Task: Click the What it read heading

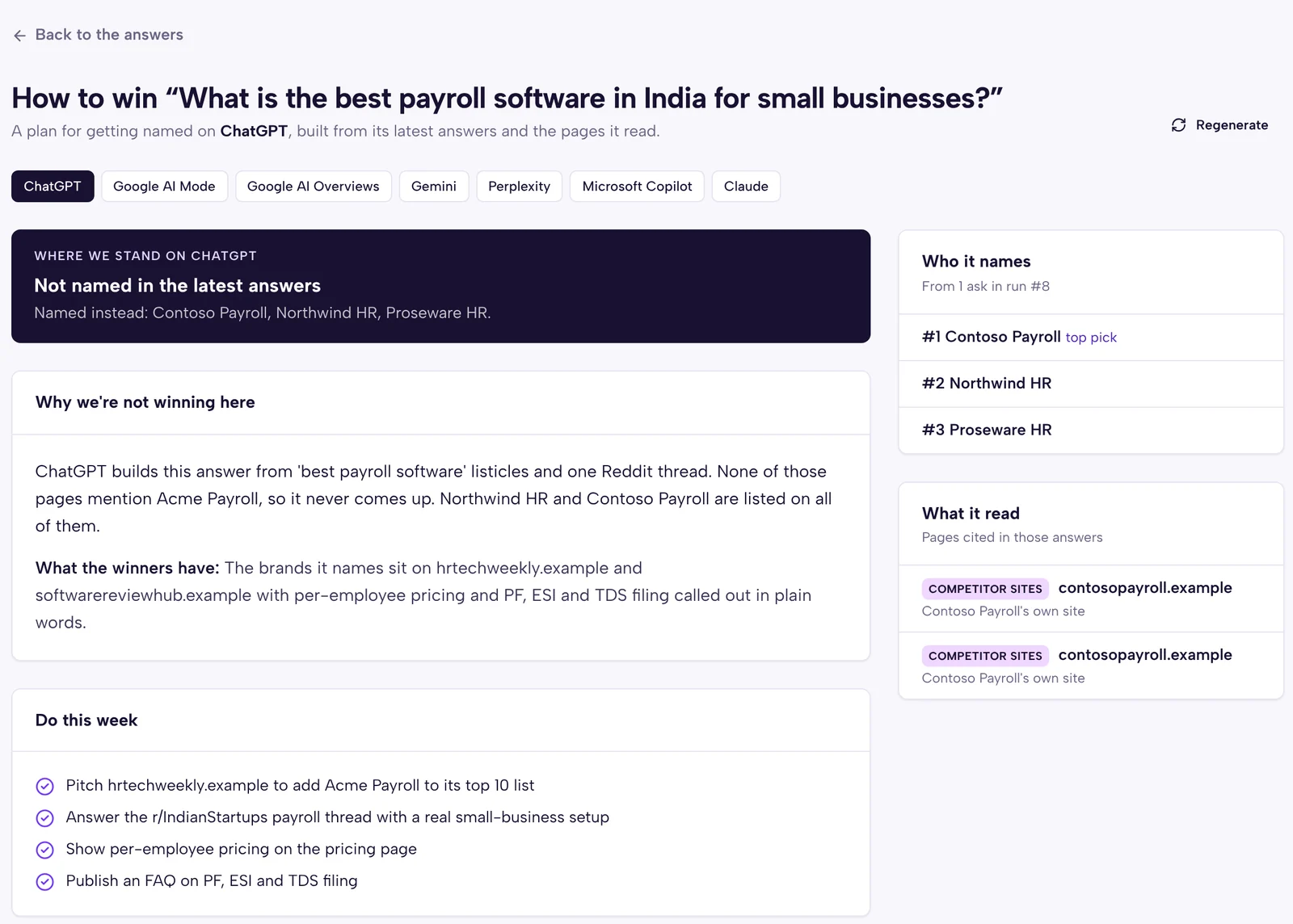Action: [x=971, y=514]
